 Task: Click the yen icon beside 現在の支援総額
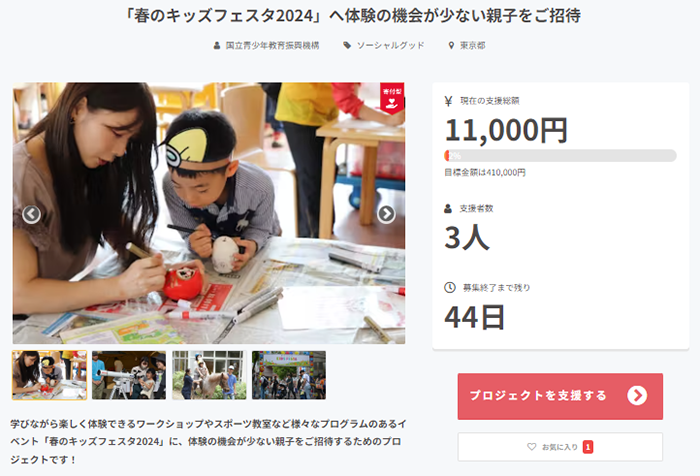pyautogui.click(x=448, y=101)
